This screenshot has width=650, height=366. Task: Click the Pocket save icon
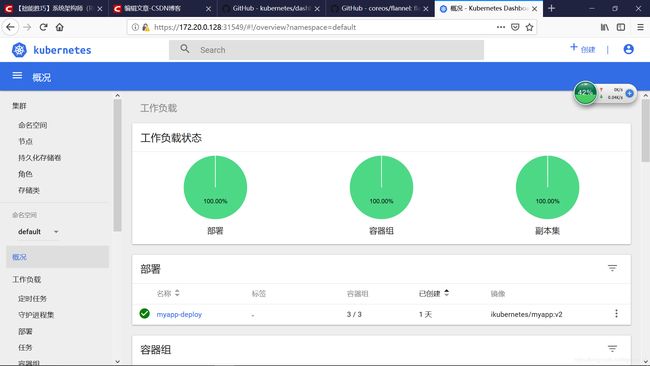click(x=515, y=27)
